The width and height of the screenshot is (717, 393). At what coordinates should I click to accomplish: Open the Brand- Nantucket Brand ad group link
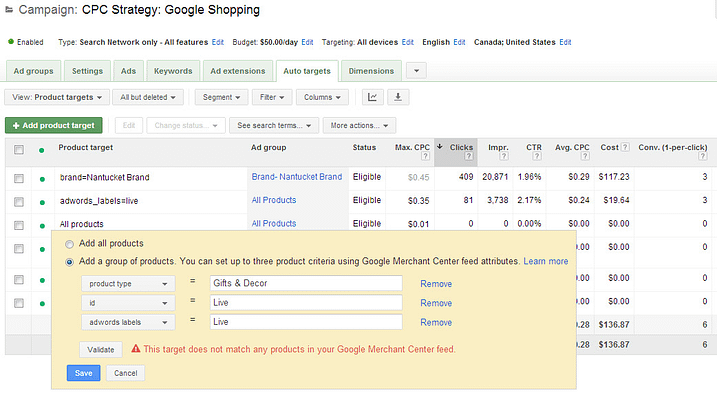click(x=297, y=177)
